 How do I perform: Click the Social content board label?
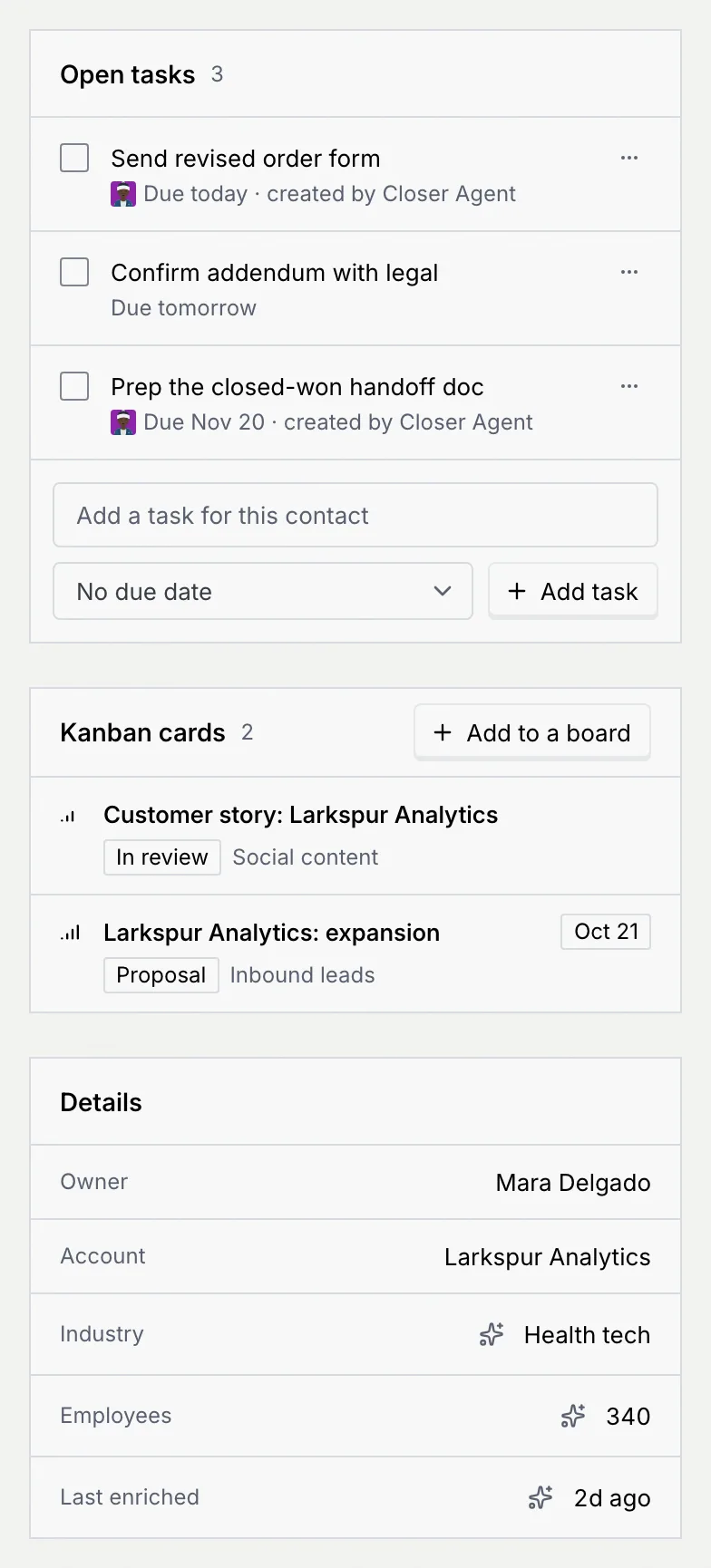tap(306, 857)
